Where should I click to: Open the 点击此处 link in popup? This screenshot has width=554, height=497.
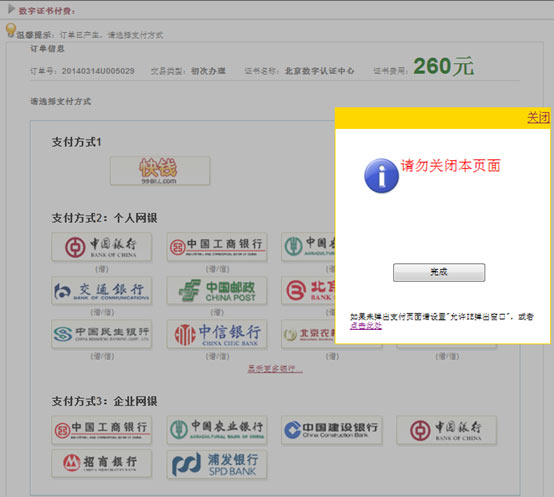click(x=366, y=326)
